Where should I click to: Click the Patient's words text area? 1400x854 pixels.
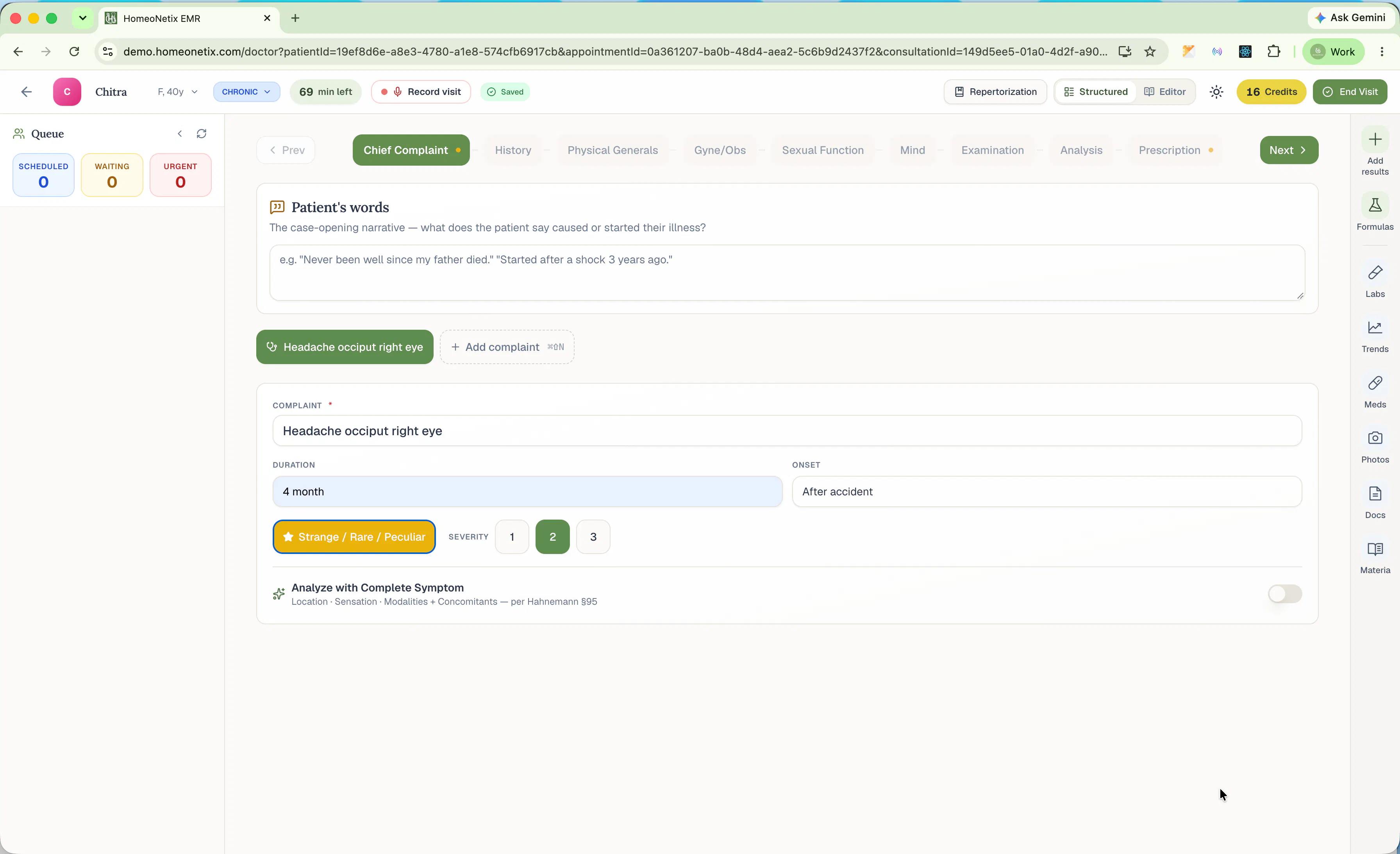[x=787, y=273]
